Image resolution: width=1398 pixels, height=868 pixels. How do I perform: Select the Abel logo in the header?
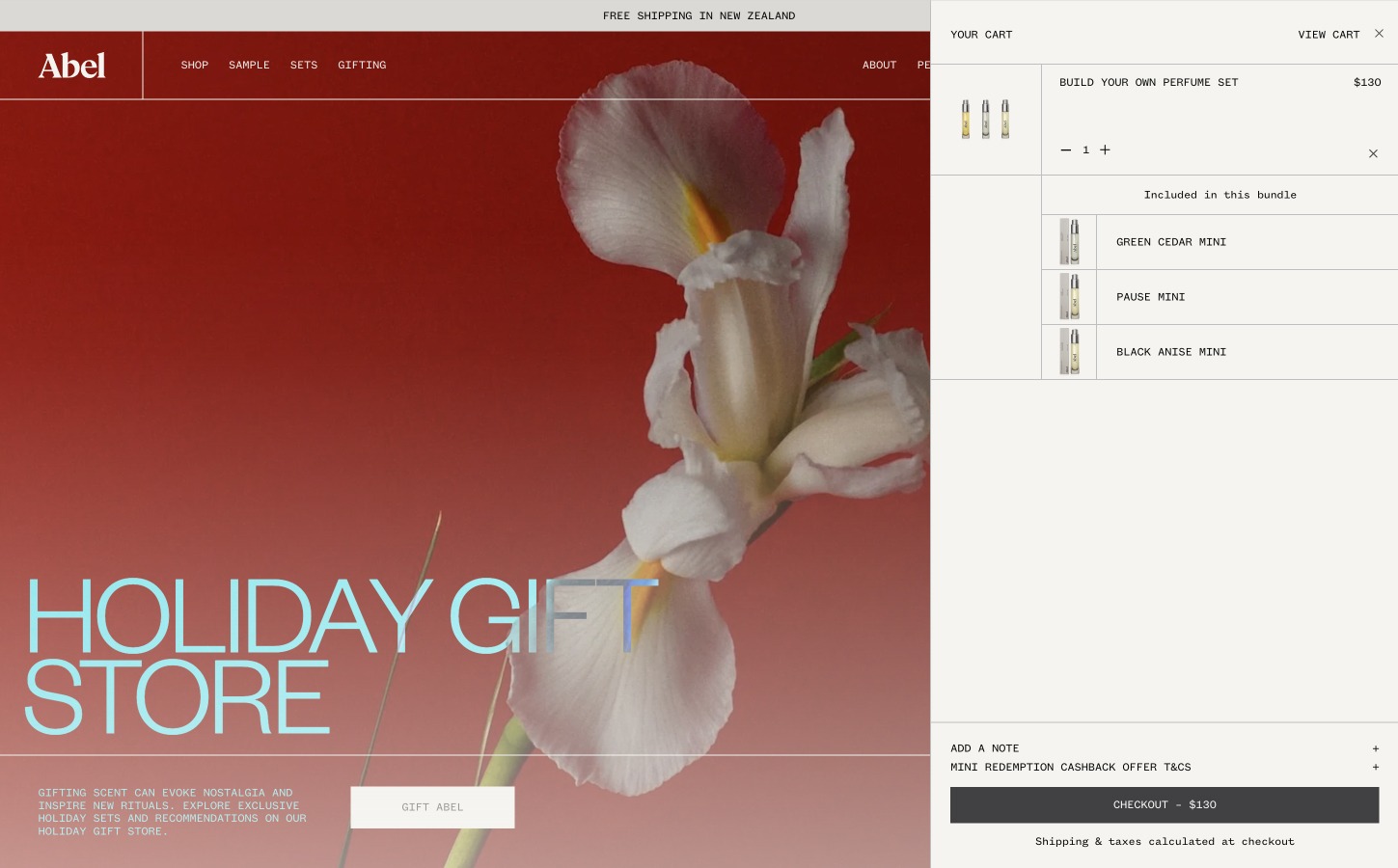tap(71, 65)
